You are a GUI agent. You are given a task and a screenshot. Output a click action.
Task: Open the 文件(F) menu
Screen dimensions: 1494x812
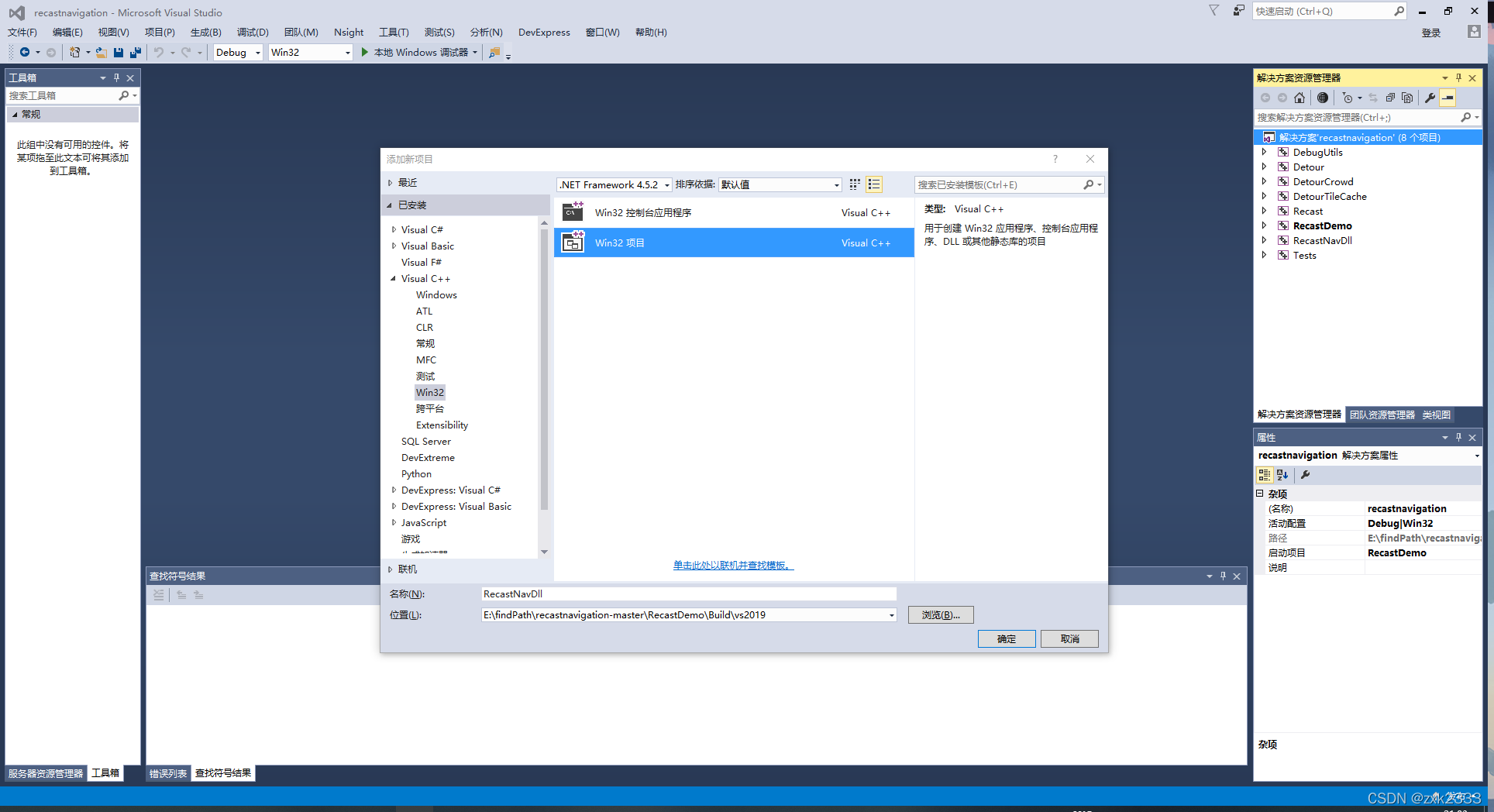(22, 32)
